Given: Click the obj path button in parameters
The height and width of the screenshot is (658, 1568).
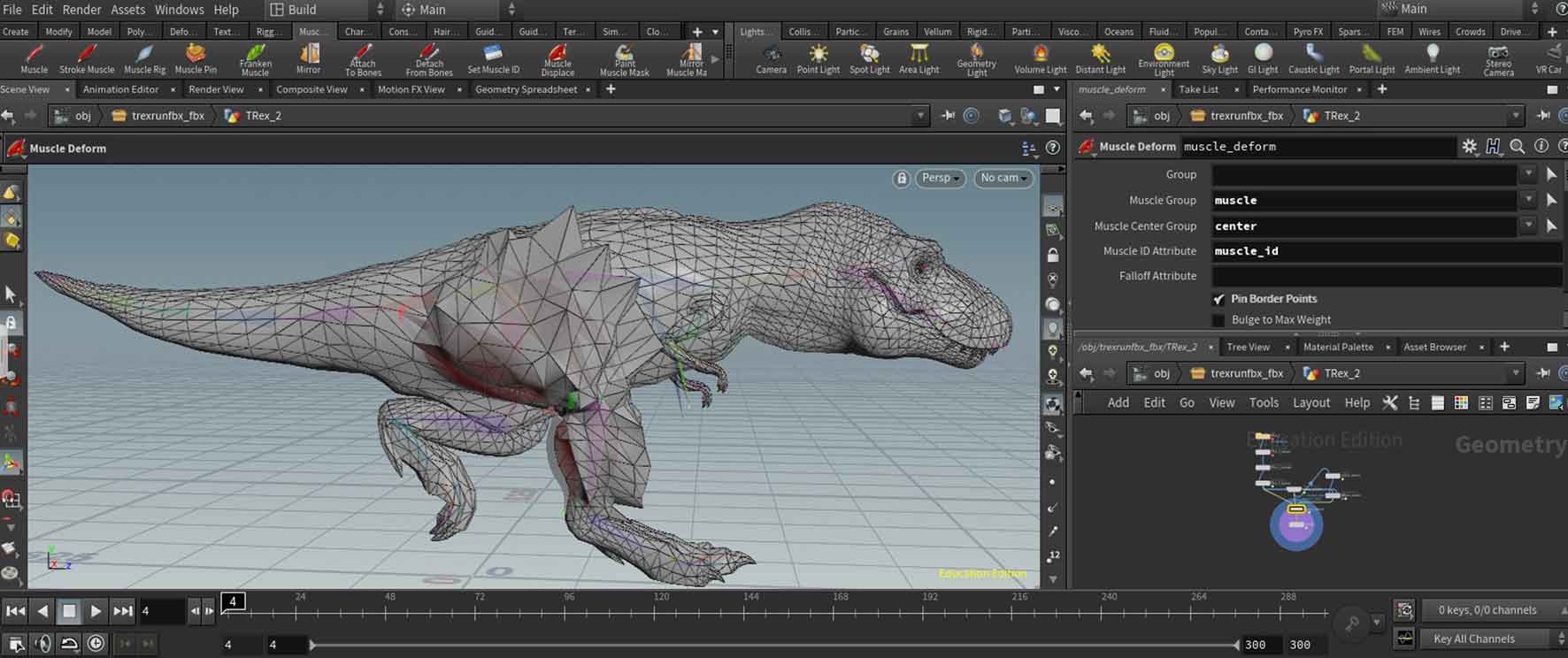Looking at the screenshot, I should pyautogui.click(x=1153, y=116).
